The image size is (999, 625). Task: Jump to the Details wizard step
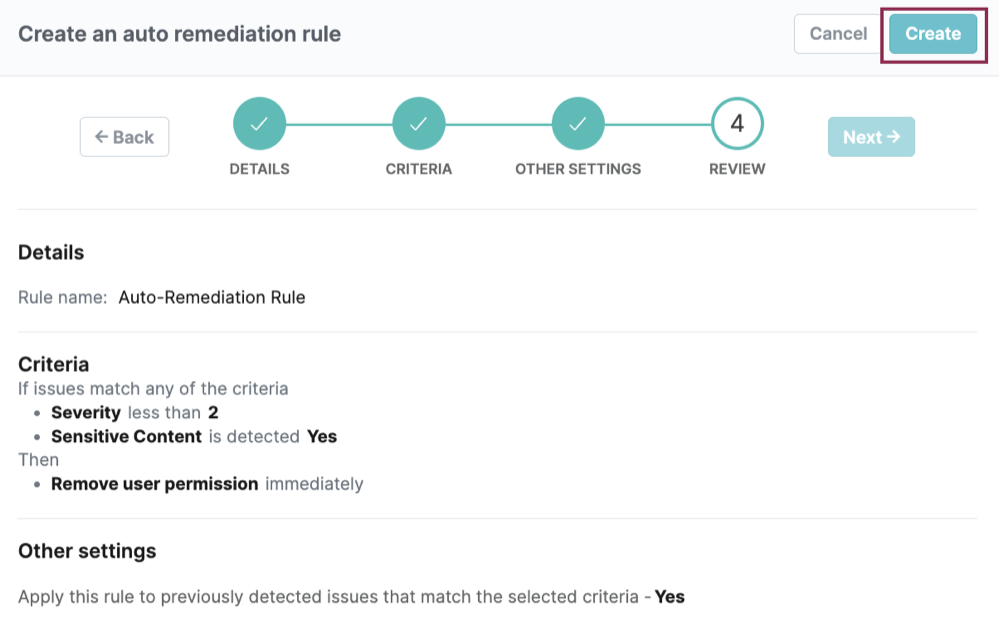click(x=259, y=168)
